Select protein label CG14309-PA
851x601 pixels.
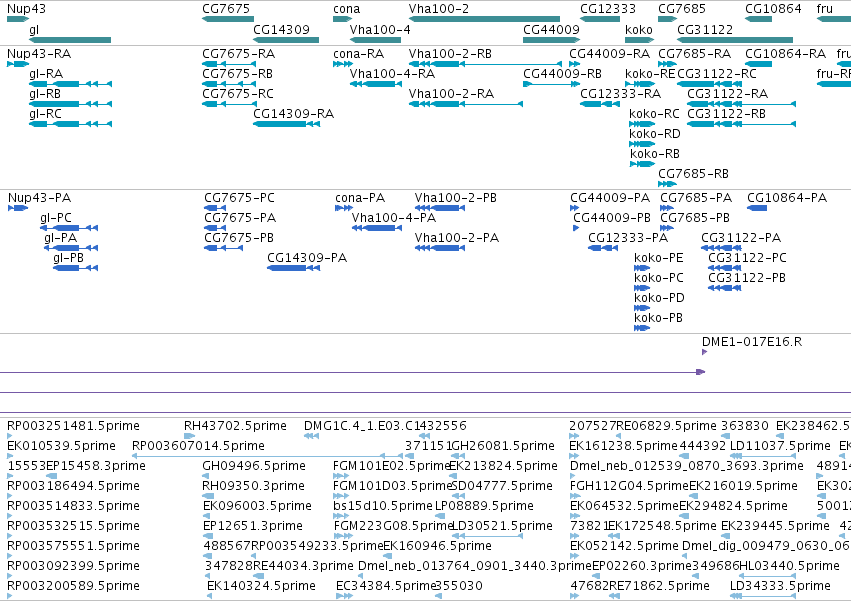[x=307, y=258]
